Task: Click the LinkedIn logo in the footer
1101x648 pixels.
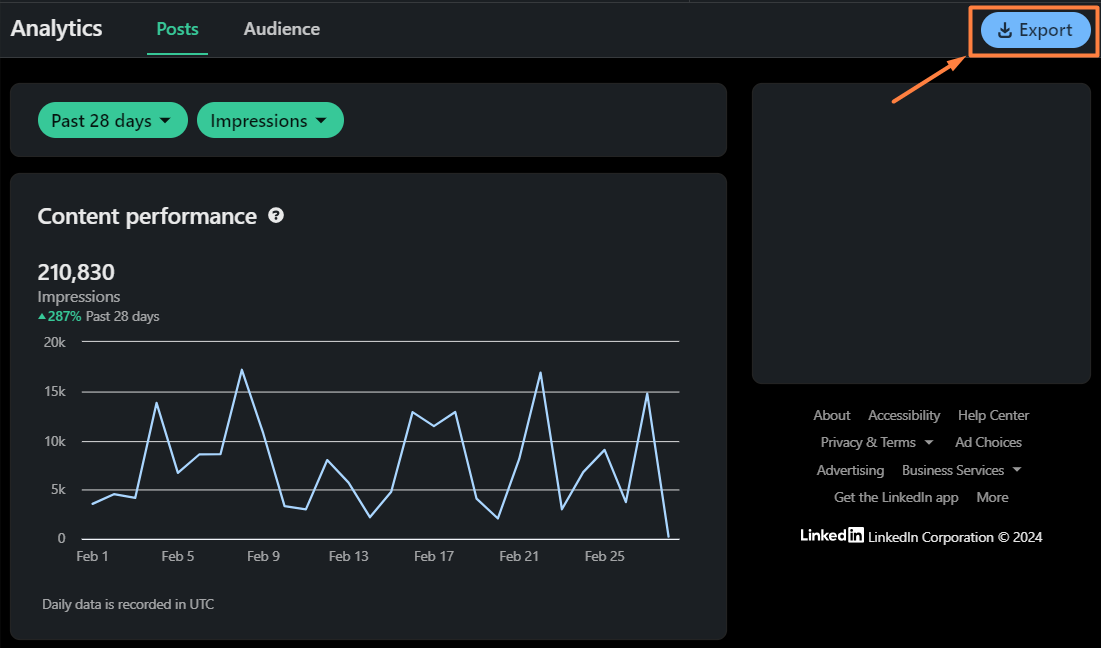Action: pyautogui.click(x=831, y=536)
